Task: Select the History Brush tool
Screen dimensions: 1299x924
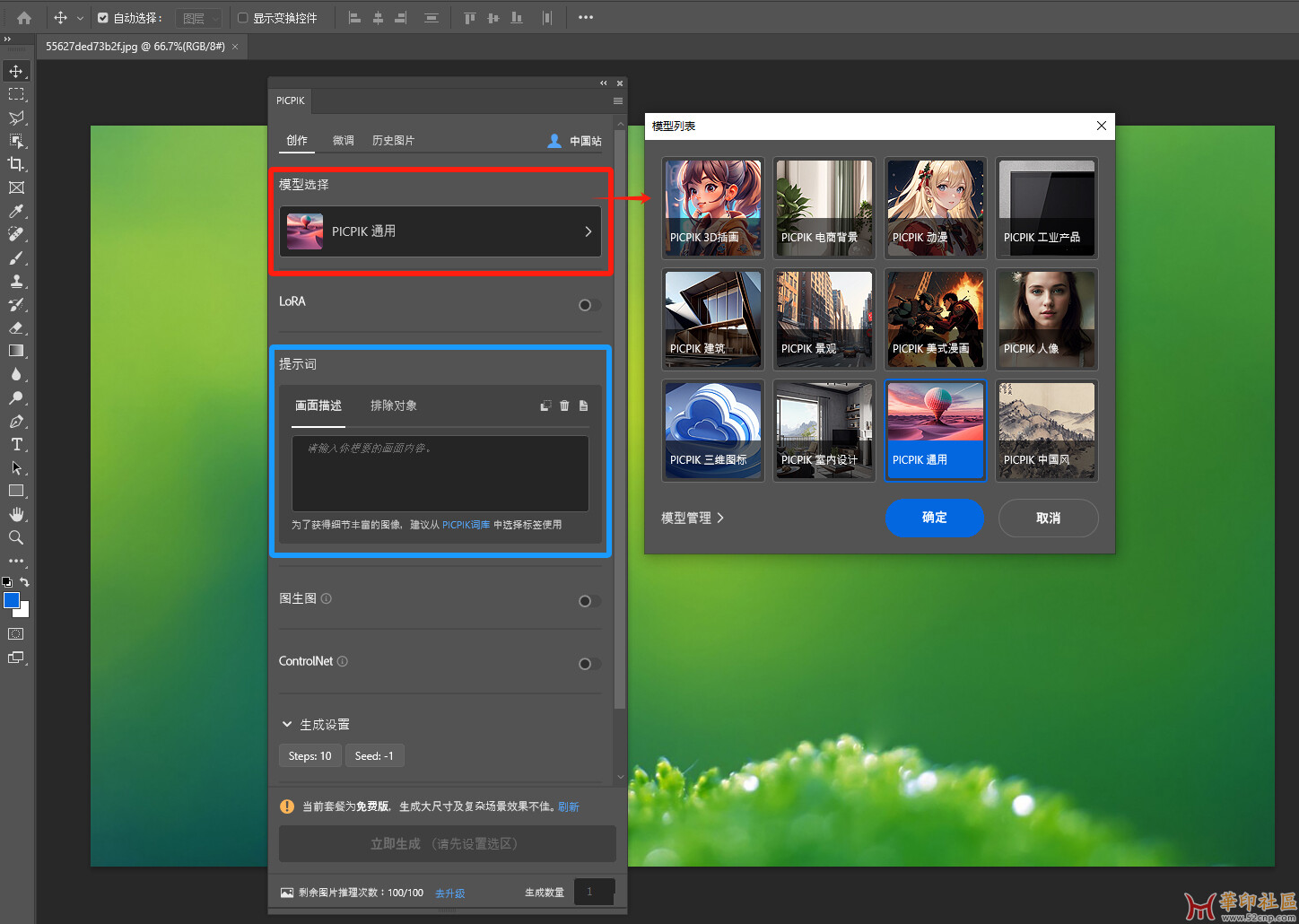Action: tap(16, 304)
